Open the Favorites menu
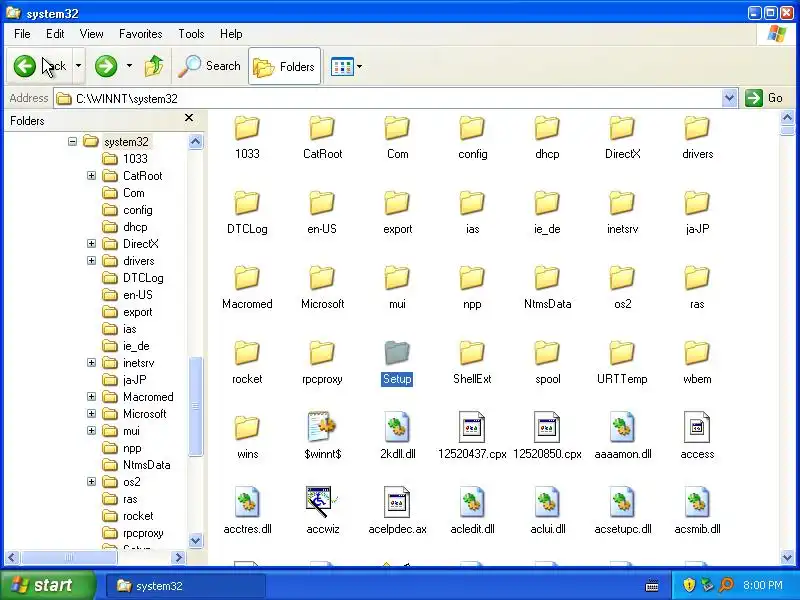The image size is (800, 600). point(140,34)
